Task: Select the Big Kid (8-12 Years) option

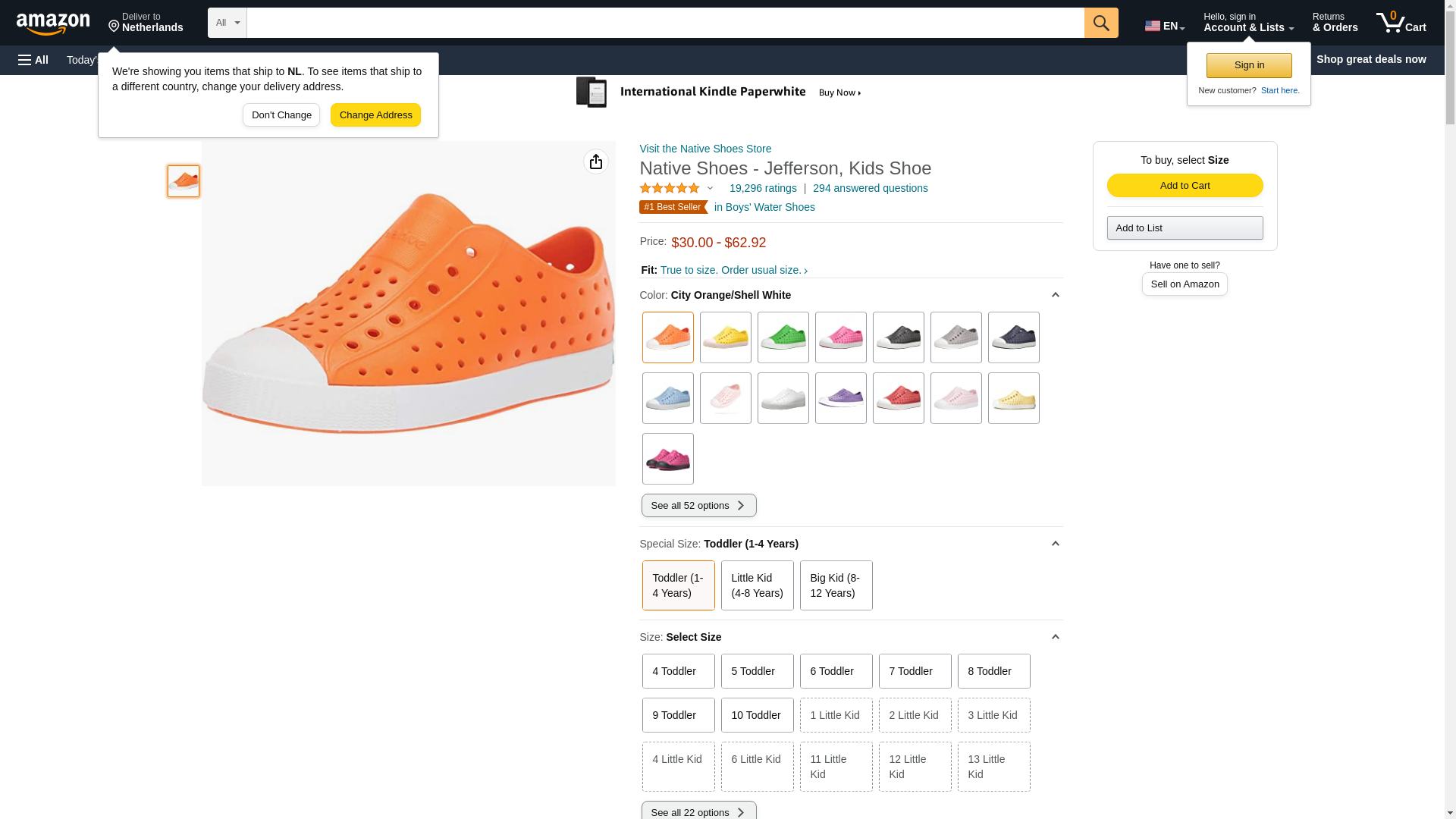Action: point(836,585)
